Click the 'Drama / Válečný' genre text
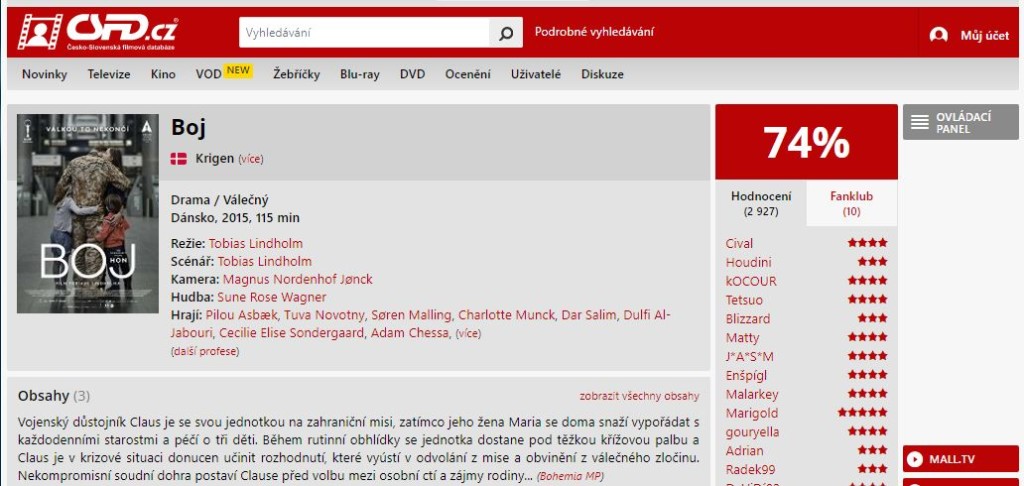This screenshot has height=486, width=1024. 219,200
